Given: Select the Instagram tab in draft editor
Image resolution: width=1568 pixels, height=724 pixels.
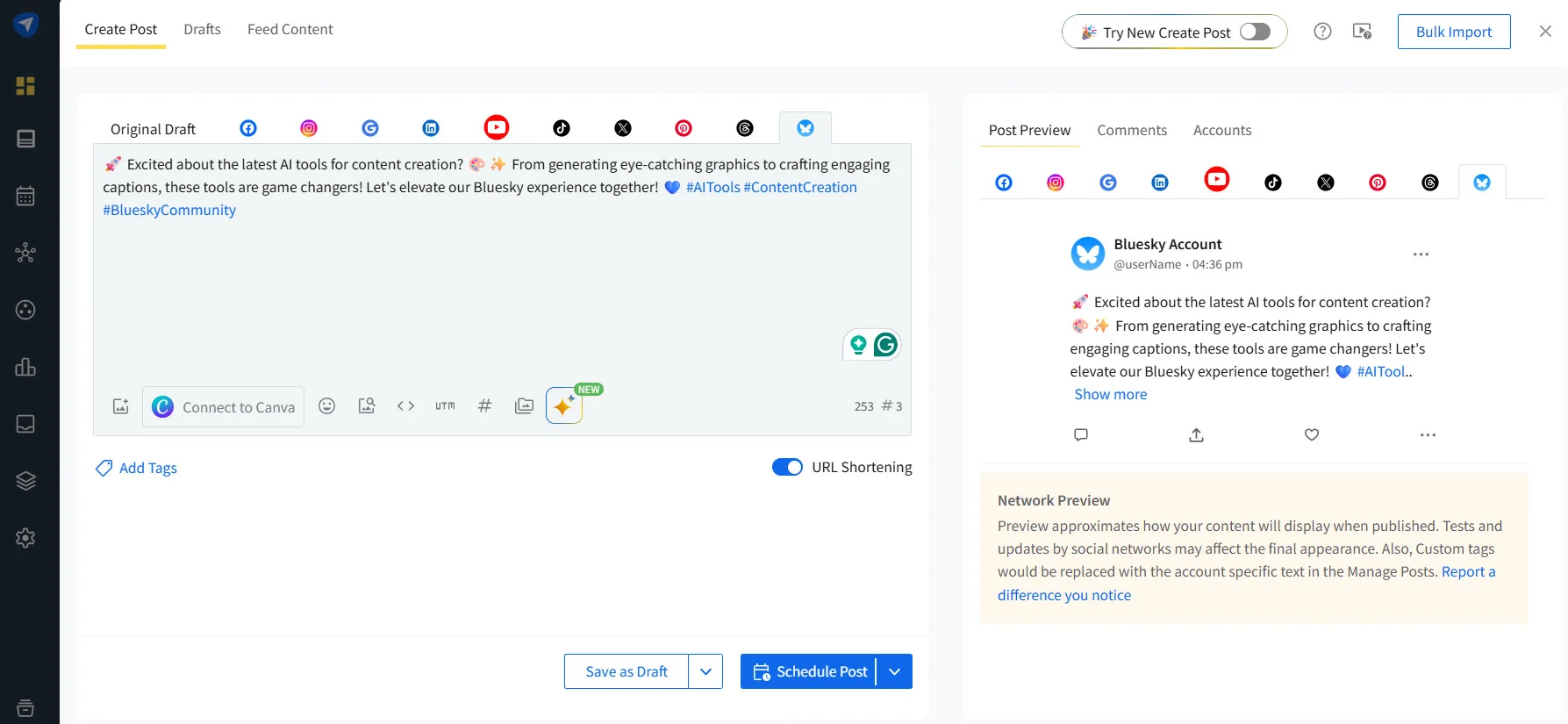Looking at the screenshot, I should point(309,128).
